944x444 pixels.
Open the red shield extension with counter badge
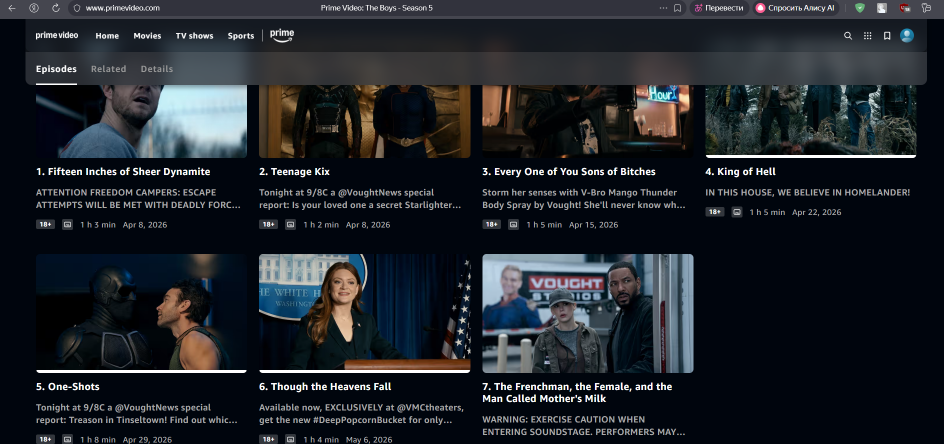(905, 8)
